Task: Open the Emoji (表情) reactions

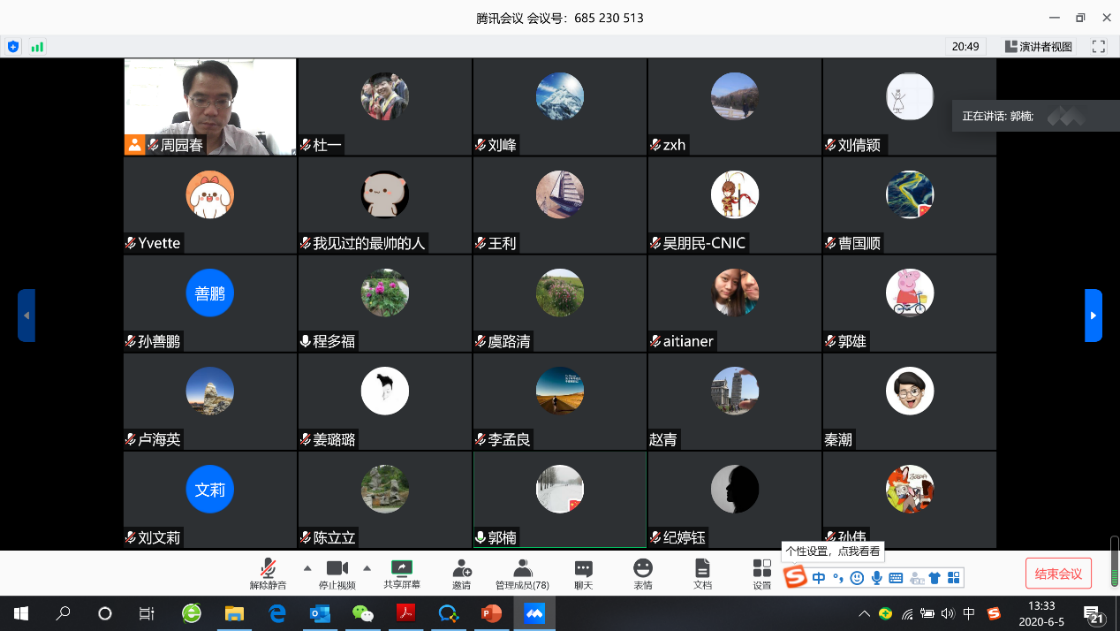Action: pos(643,573)
